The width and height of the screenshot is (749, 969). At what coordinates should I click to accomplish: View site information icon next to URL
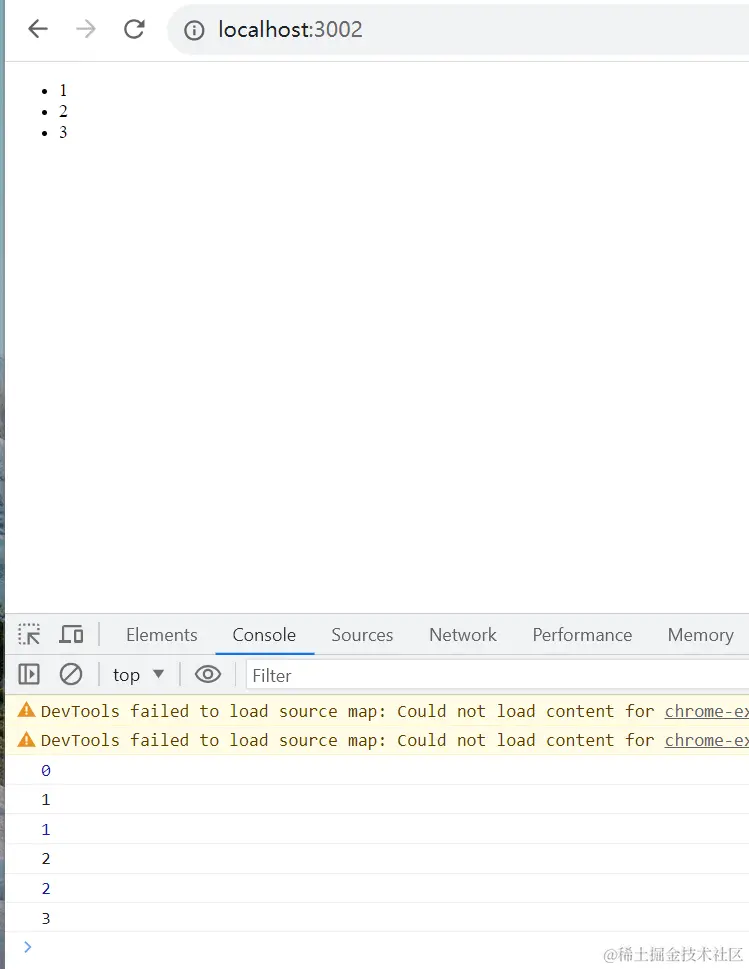point(194,30)
